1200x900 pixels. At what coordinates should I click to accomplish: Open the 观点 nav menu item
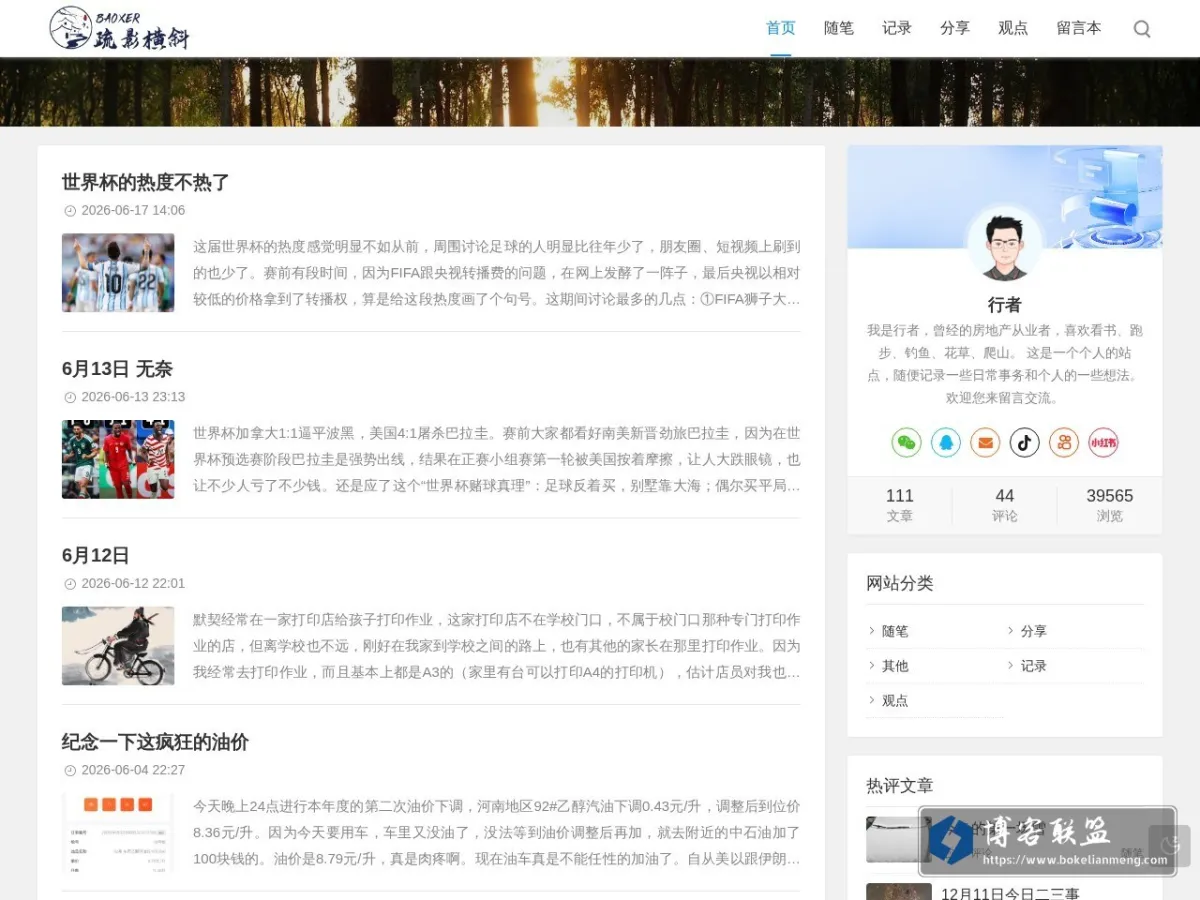click(x=1013, y=28)
